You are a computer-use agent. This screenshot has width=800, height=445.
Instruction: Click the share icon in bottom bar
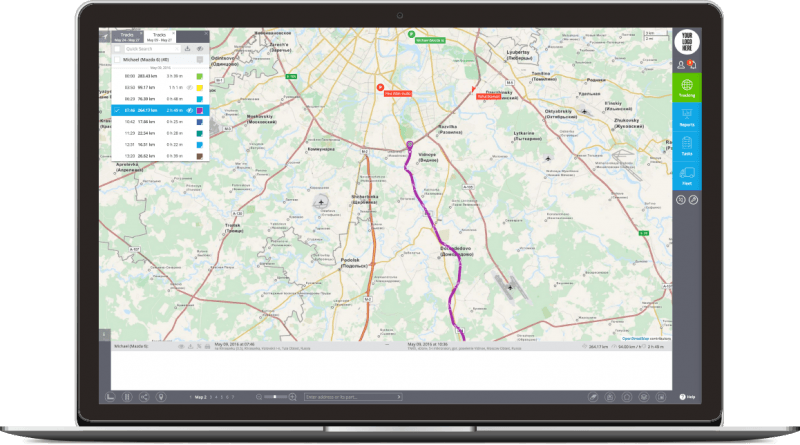(144, 397)
